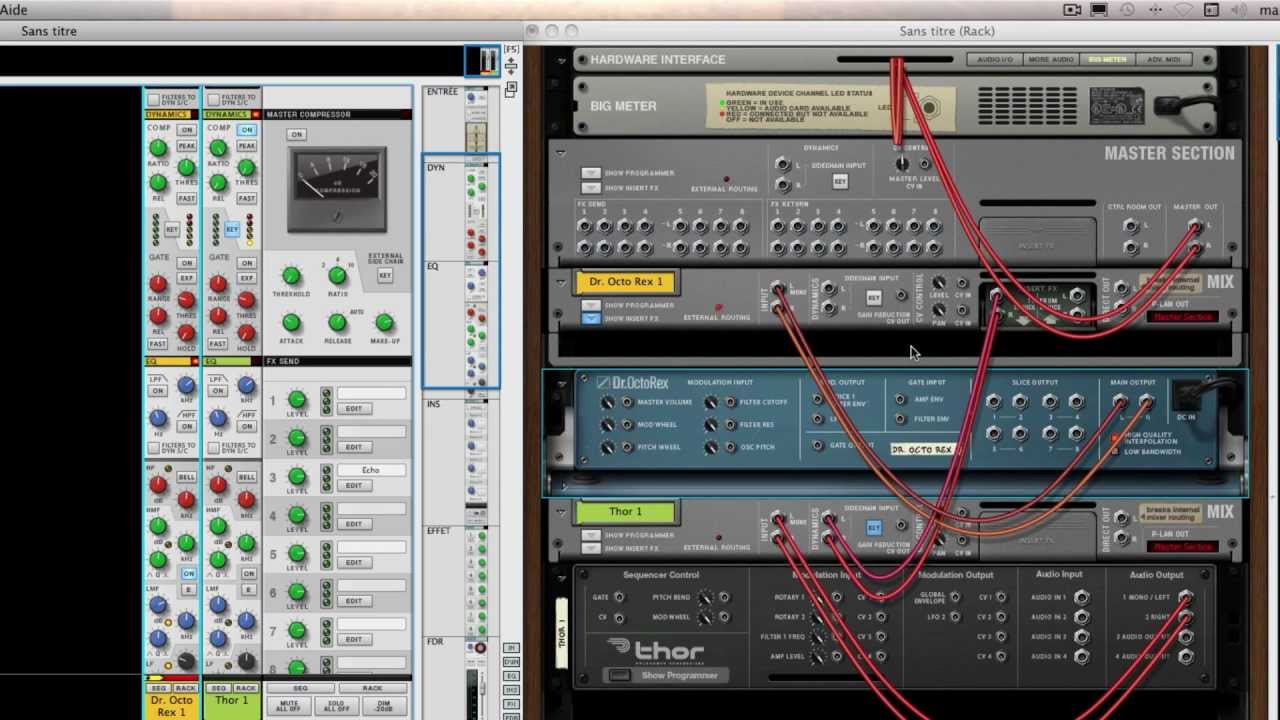Open the Adv. MIDI tab on Hardware Interface

pyautogui.click(x=1163, y=60)
